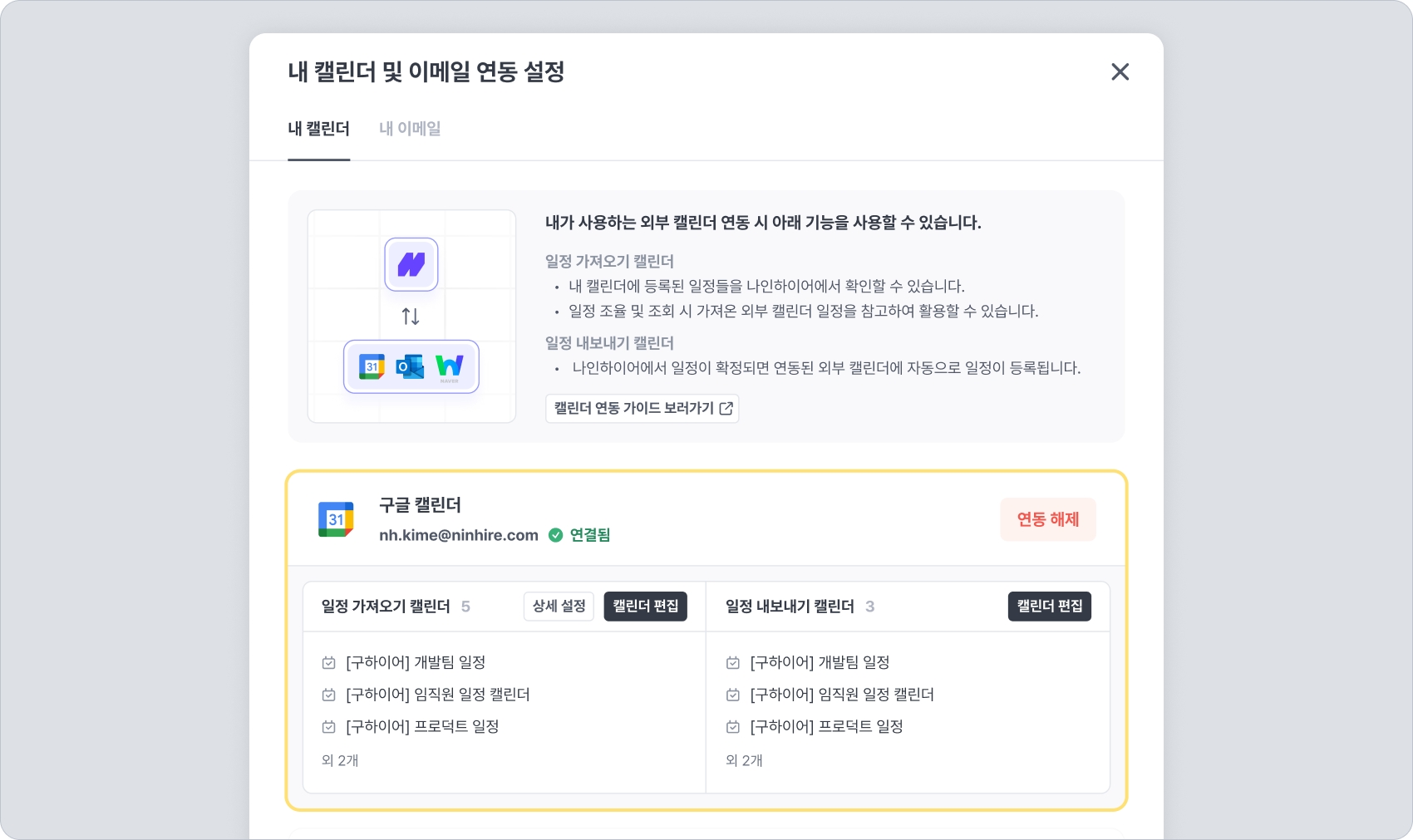1413x840 pixels.
Task: Click 캘린더 편집 under 일정 내보내기 캘린더
Action: [x=1049, y=606]
